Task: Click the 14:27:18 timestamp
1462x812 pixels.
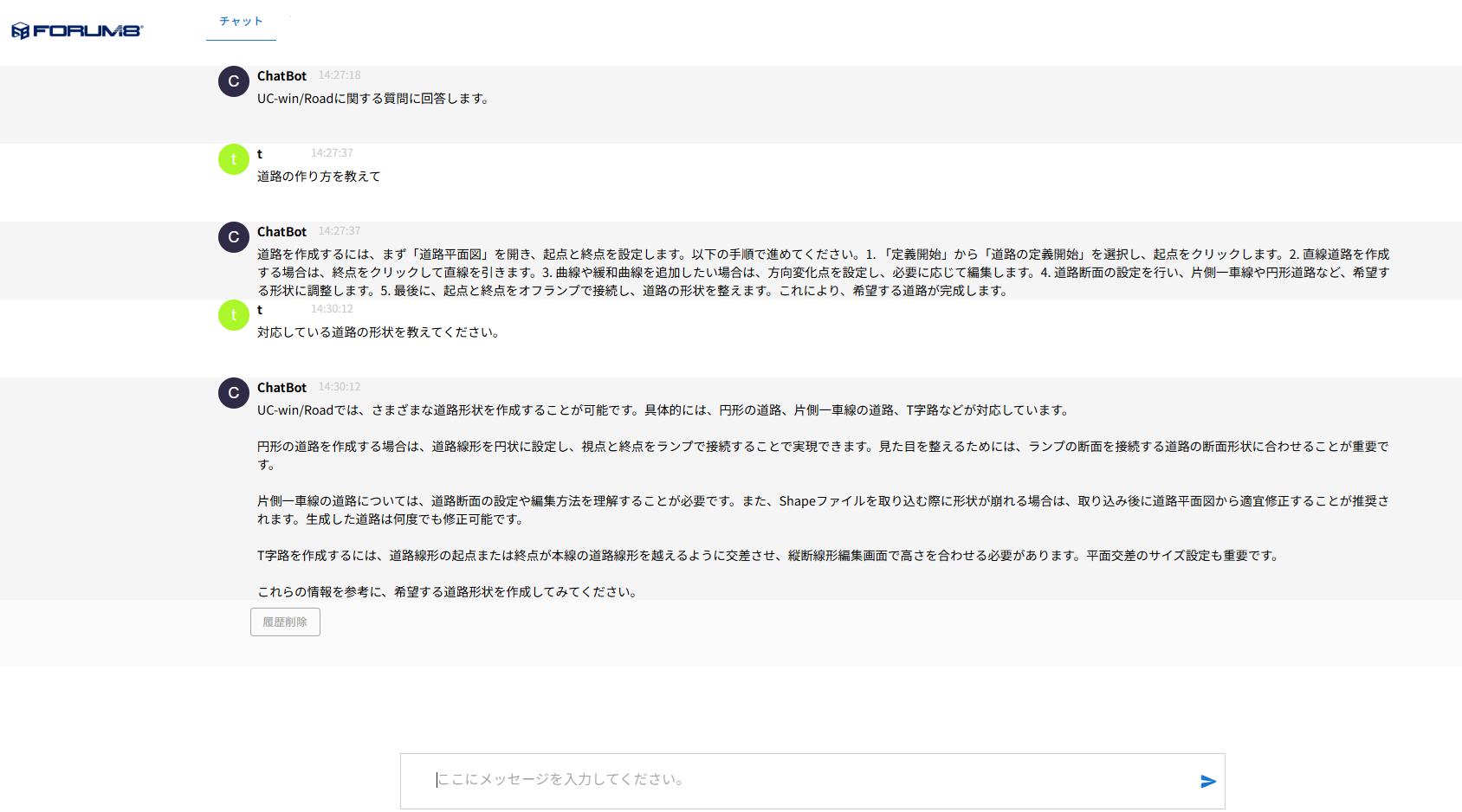Action: pos(340,75)
